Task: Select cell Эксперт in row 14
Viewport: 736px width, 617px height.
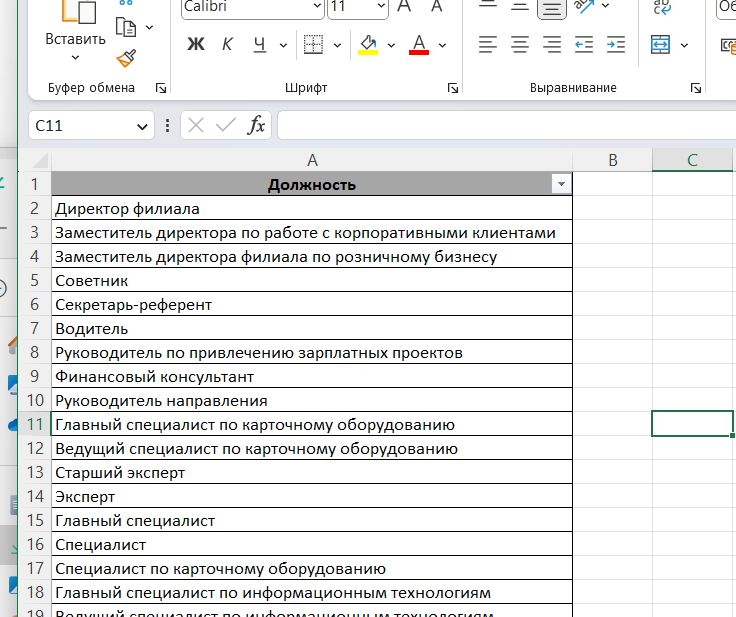Action: click(x=312, y=496)
